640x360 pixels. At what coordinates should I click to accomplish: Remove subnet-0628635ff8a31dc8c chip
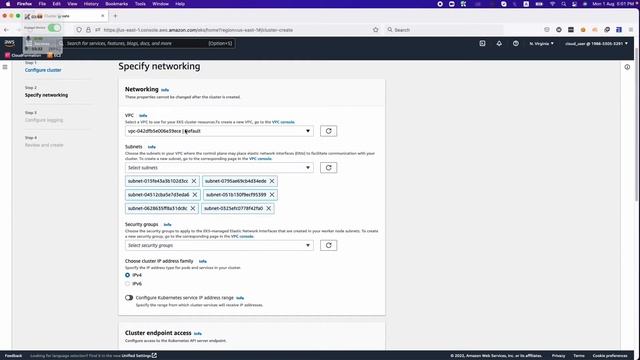[193, 208]
